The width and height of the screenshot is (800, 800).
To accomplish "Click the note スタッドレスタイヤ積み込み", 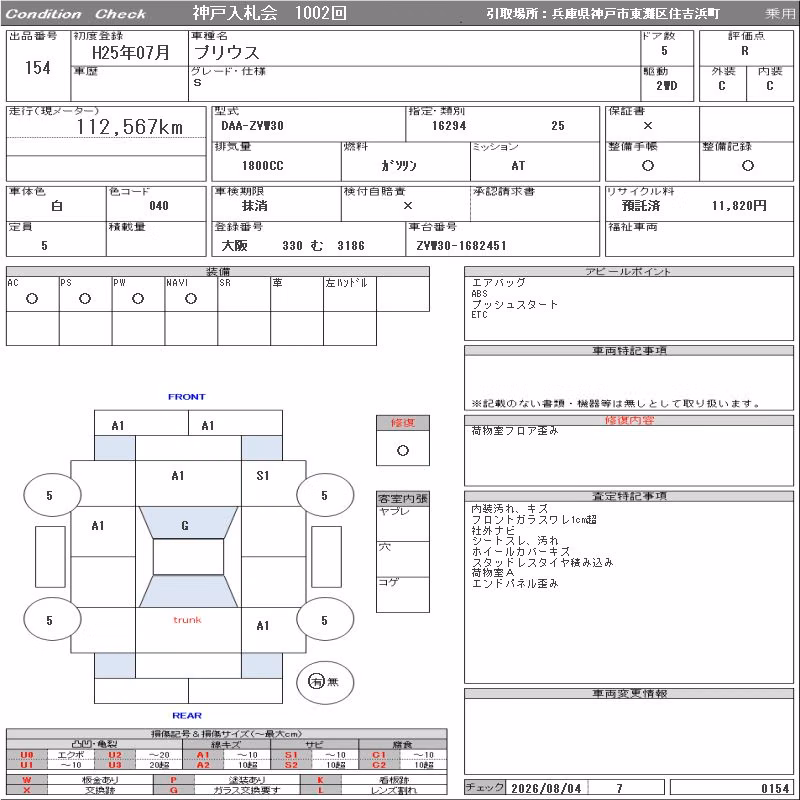I will click(x=542, y=562).
